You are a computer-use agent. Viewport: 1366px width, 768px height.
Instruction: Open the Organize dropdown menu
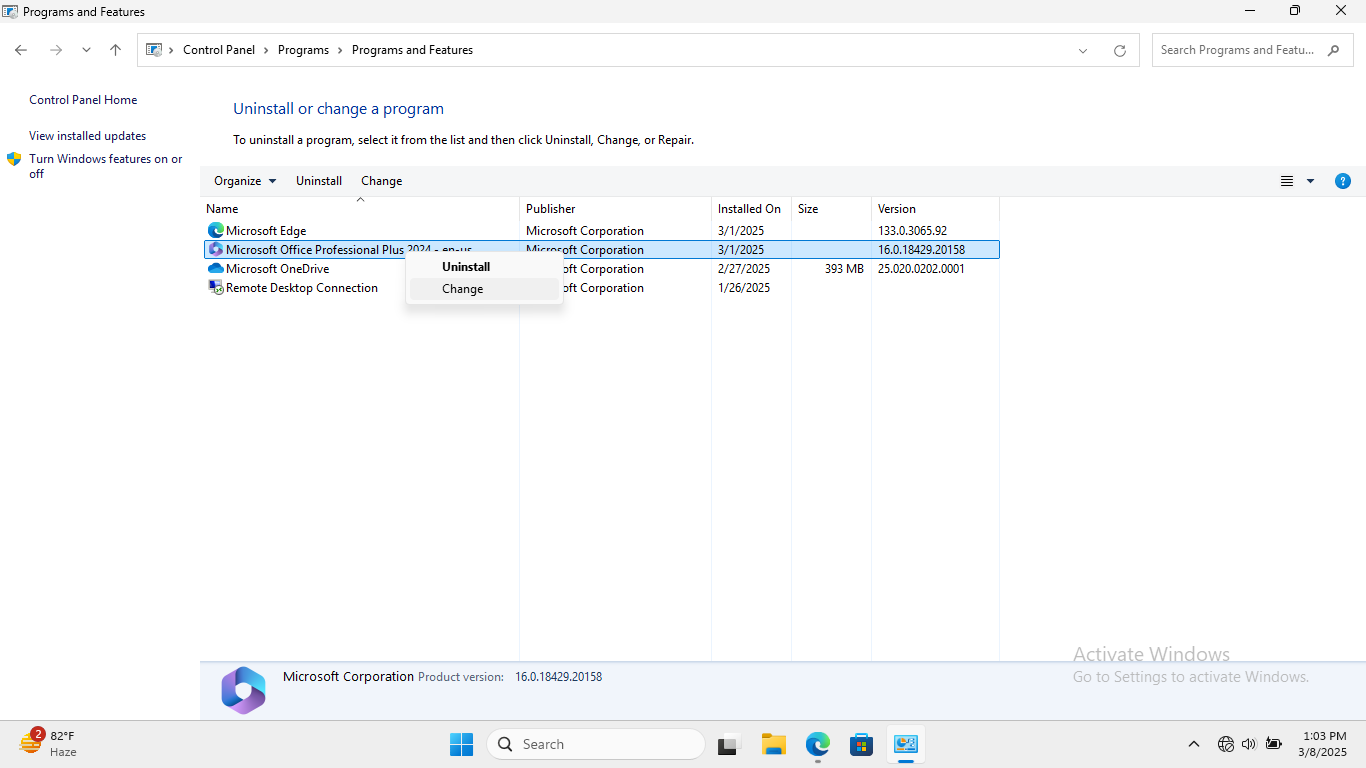point(245,181)
